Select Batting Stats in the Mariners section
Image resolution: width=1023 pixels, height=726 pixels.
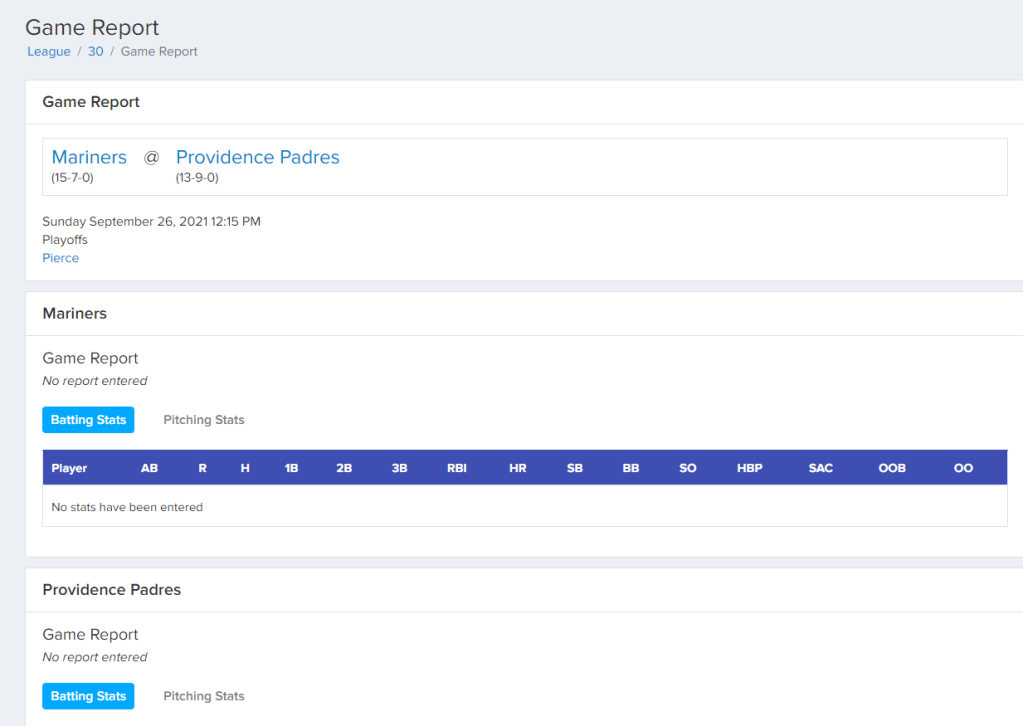(x=88, y=420)
